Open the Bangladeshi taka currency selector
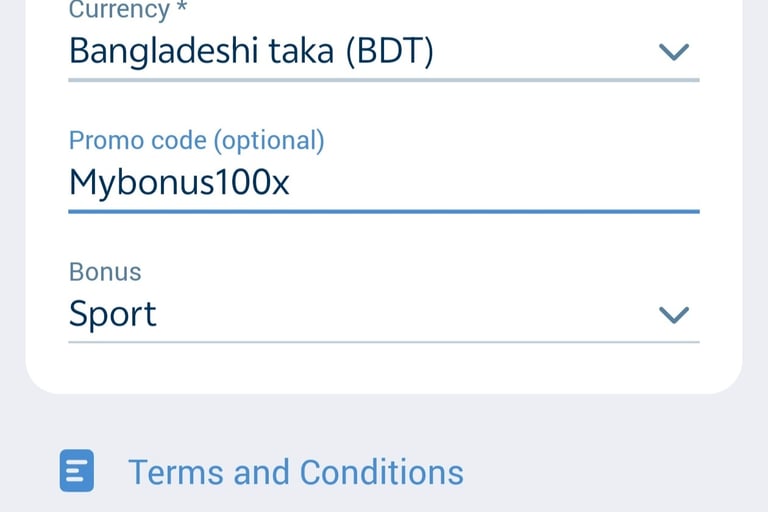The height and width of the screenshot is (512, 768). pos(384,51)
